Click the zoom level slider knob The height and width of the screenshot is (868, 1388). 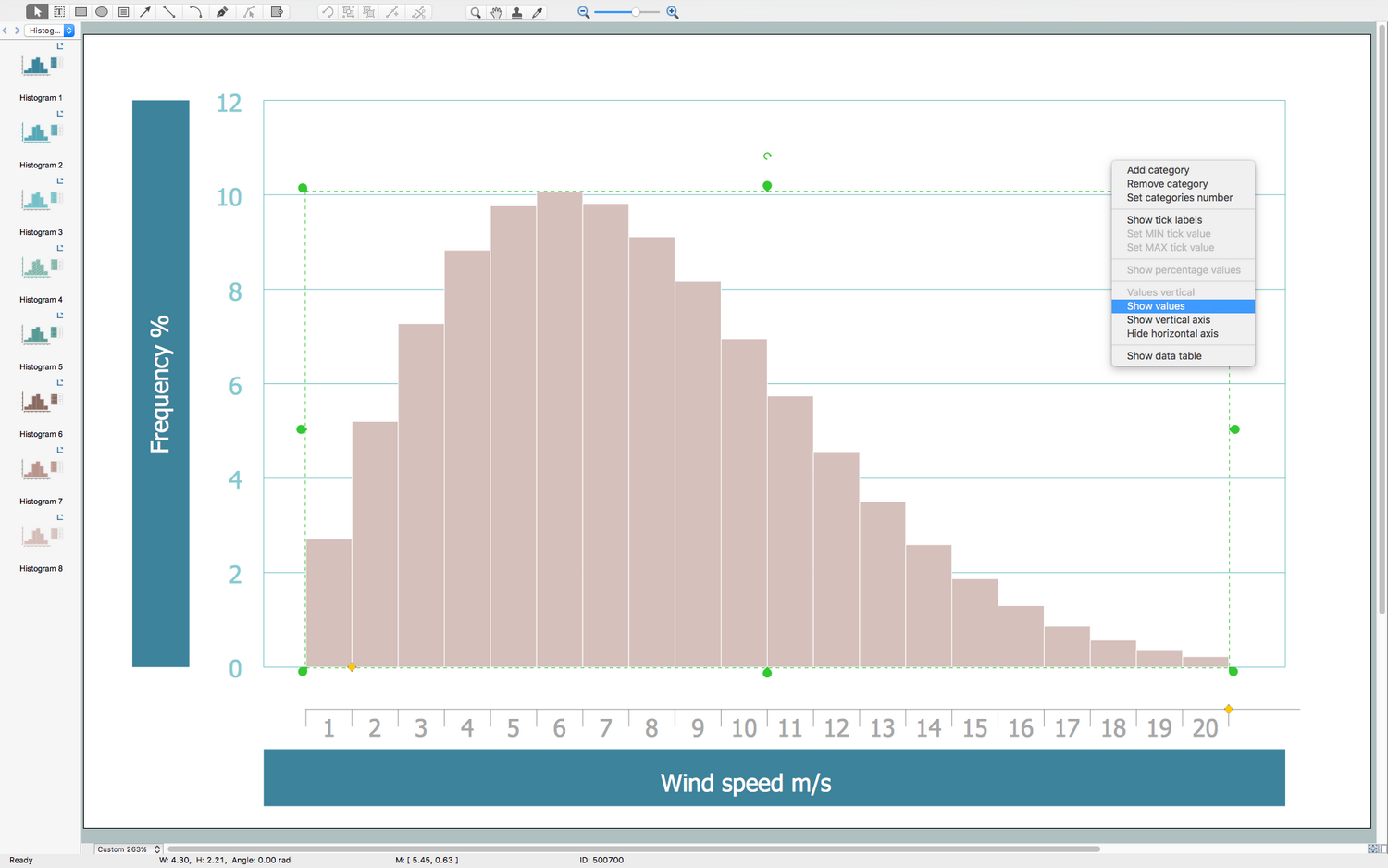coord(636,12)
